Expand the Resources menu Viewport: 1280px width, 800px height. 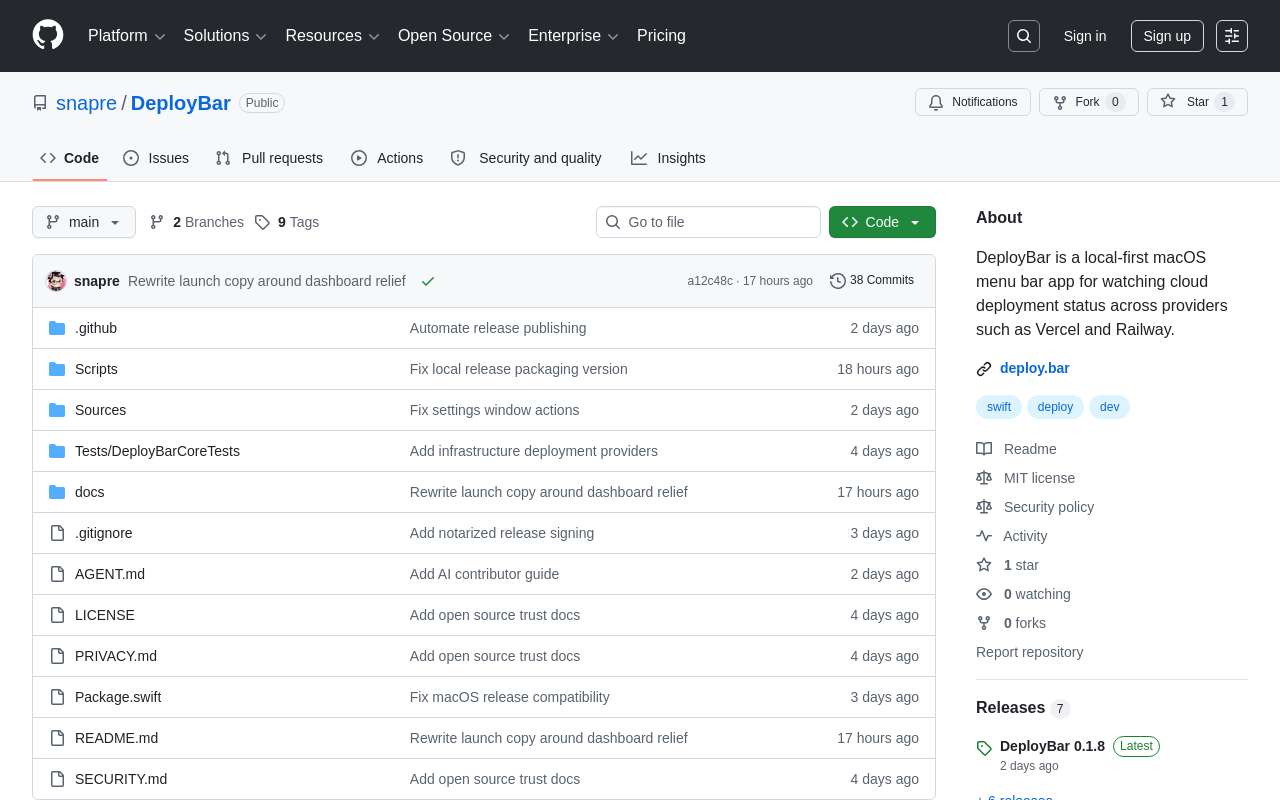[x=333, y=36]
